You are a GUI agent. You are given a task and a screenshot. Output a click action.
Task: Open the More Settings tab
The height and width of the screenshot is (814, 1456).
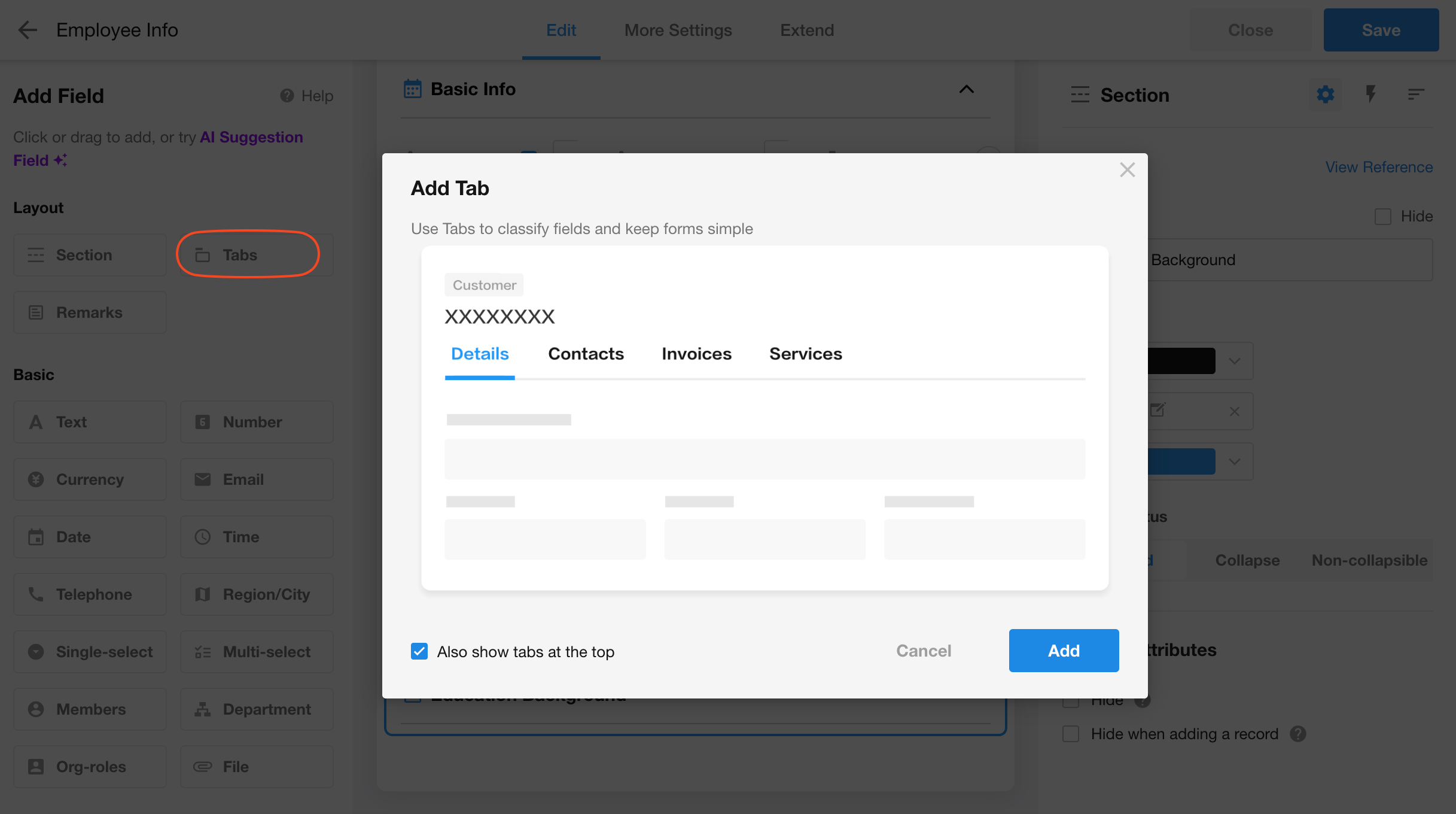tap(678, 30)
